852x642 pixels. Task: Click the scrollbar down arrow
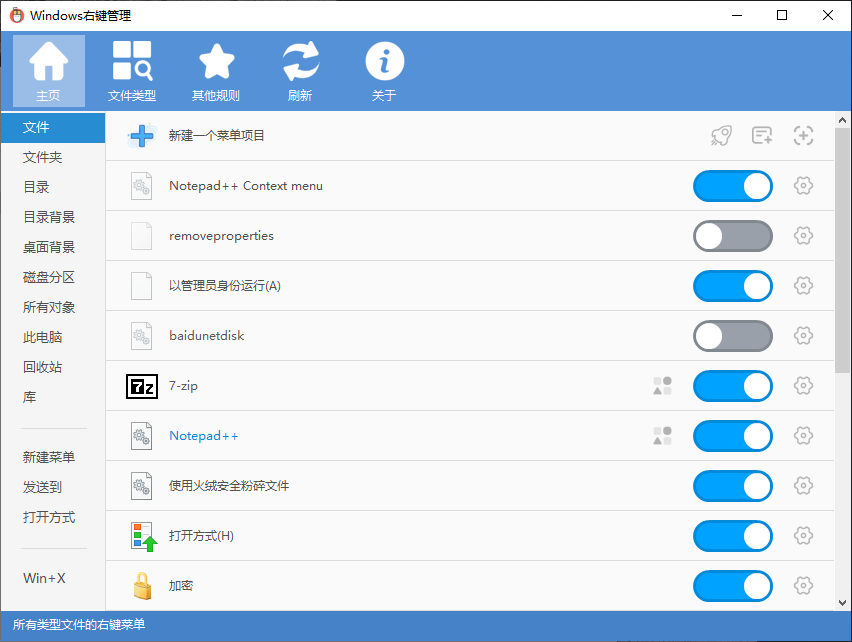coord(842,603)
